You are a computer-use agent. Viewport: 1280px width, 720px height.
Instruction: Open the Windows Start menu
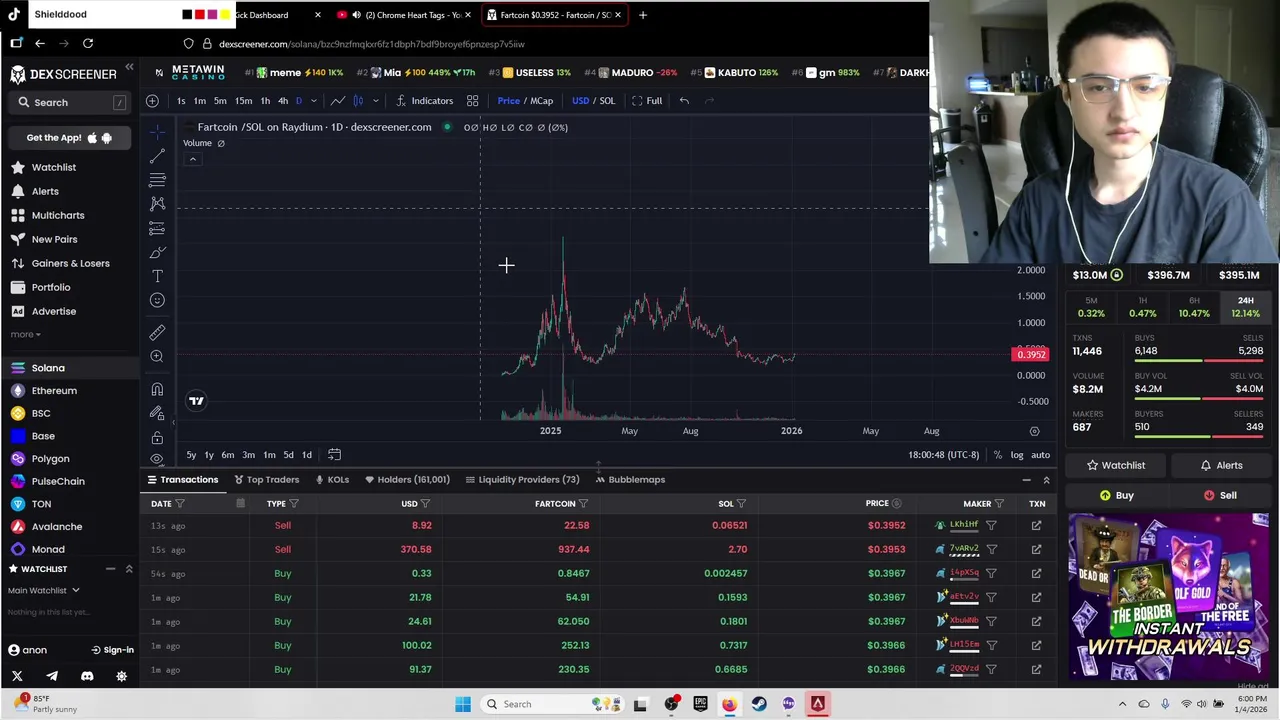click(x=463, y=704)
